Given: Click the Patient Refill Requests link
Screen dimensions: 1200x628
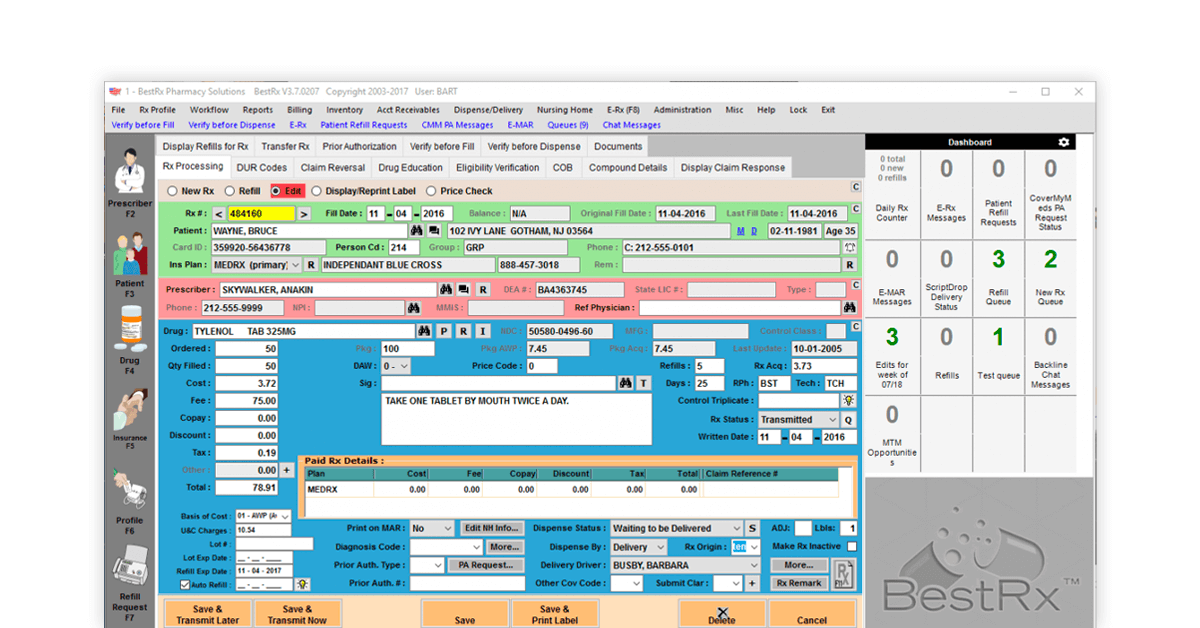Looking at the screenshot, I should (364, 125).
